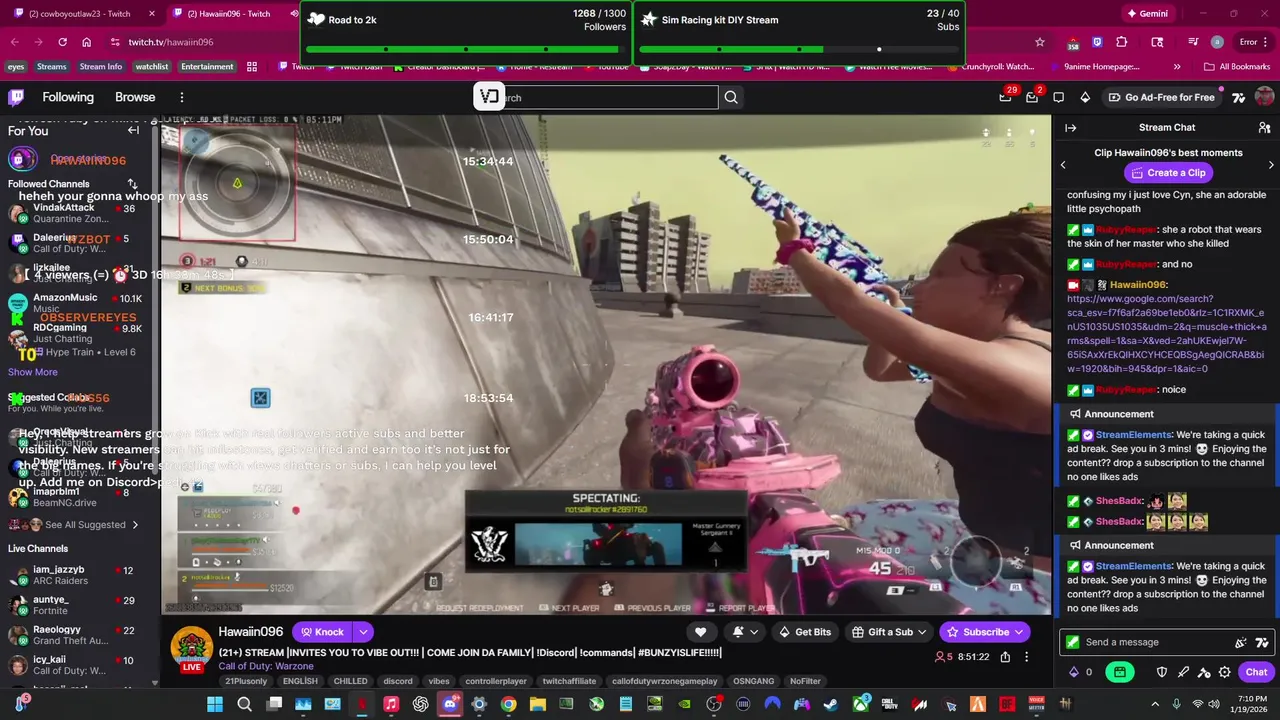
Task: Open the Entertainment bookmark folder
Action: (x=207, y=67)
